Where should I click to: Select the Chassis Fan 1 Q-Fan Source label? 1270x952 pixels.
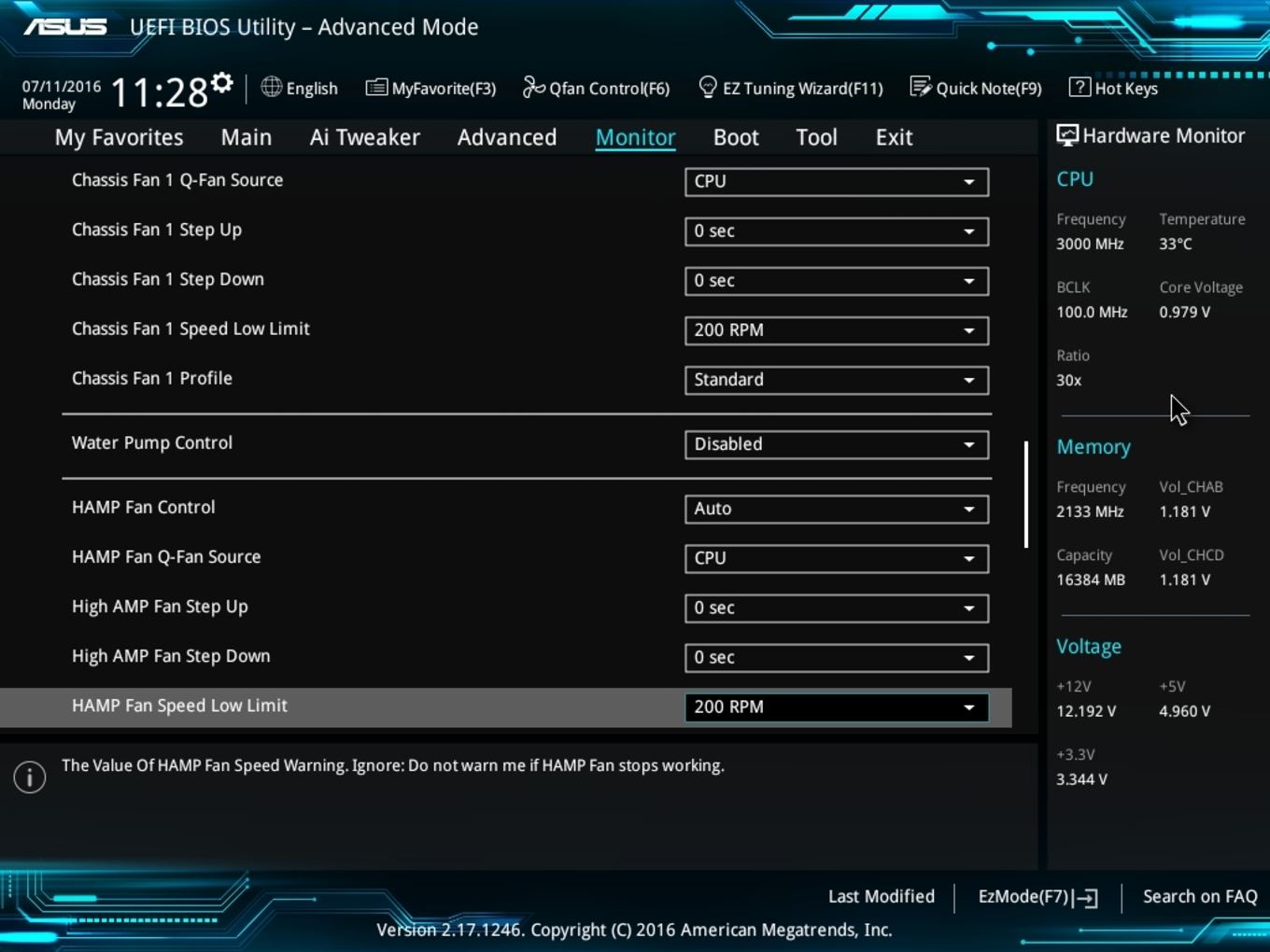click(177, 180)
